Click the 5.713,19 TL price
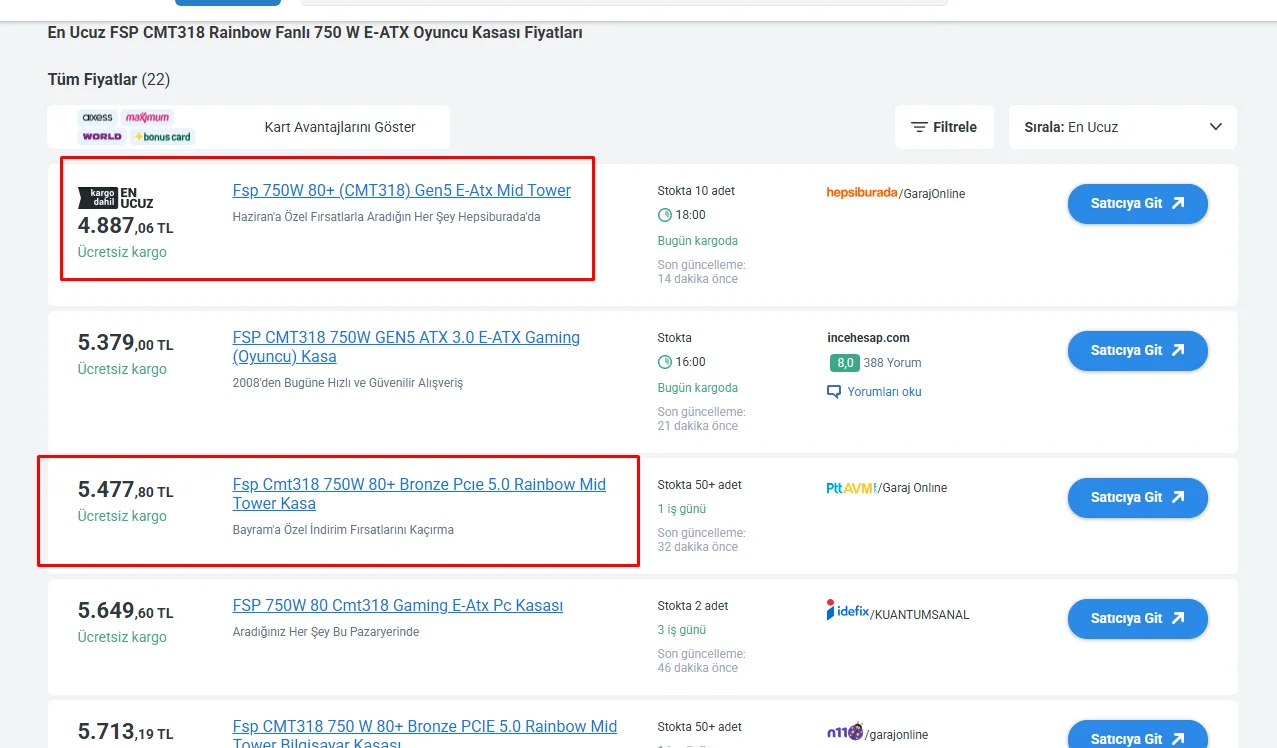Image resolution: width=1277 pixels, height=748 pixels. click(126, 732)
